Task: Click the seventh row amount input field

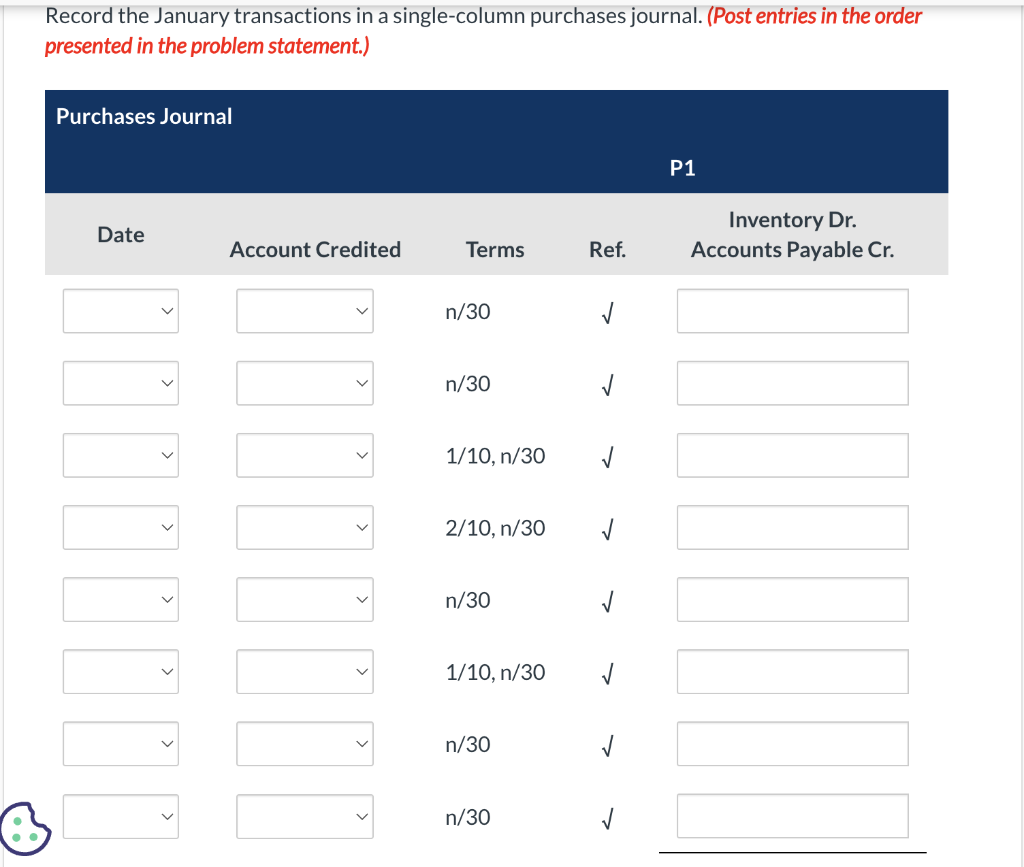Action: click(792, 744)
